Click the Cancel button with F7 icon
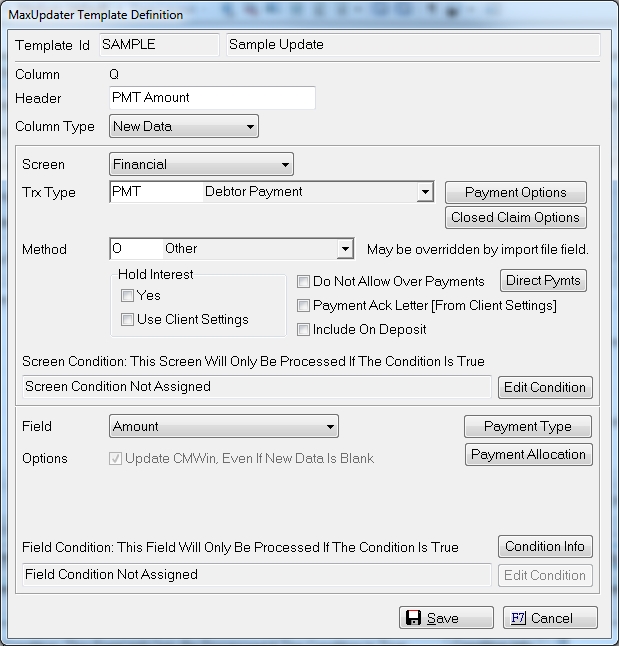 point(550,618)
